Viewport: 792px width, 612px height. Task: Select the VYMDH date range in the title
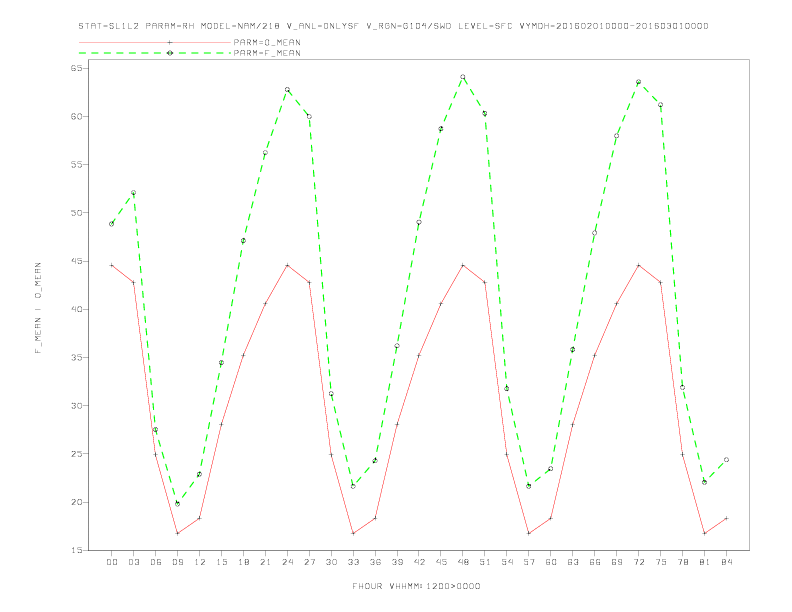click(x=614, y=26)
